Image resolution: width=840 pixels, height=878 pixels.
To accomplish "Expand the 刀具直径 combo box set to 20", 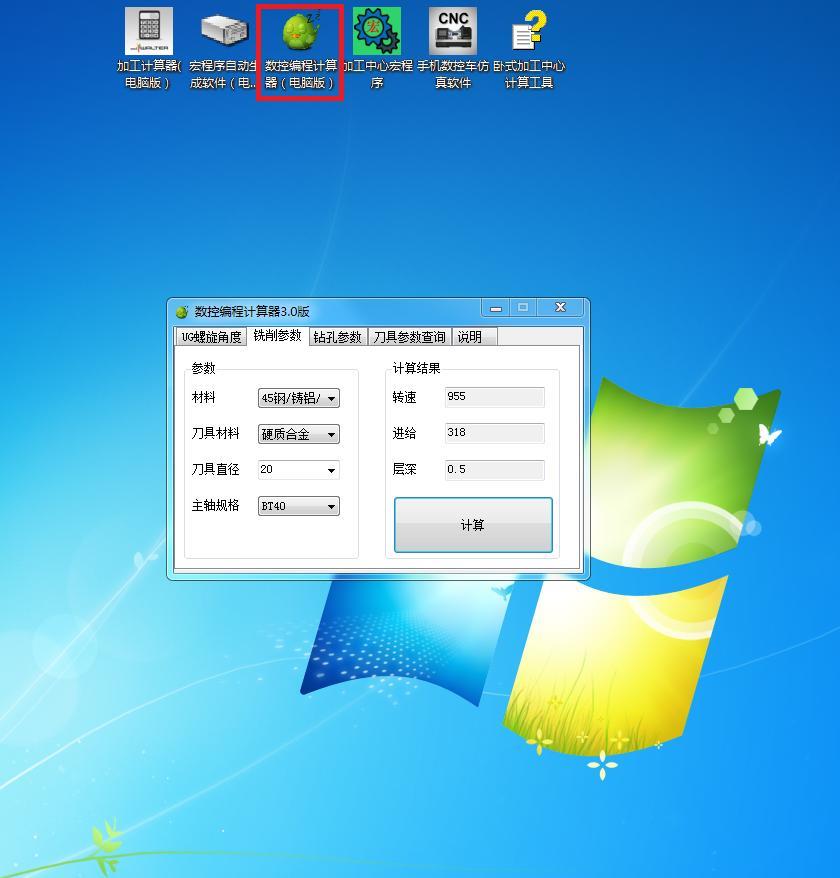I will pos(298,470).
